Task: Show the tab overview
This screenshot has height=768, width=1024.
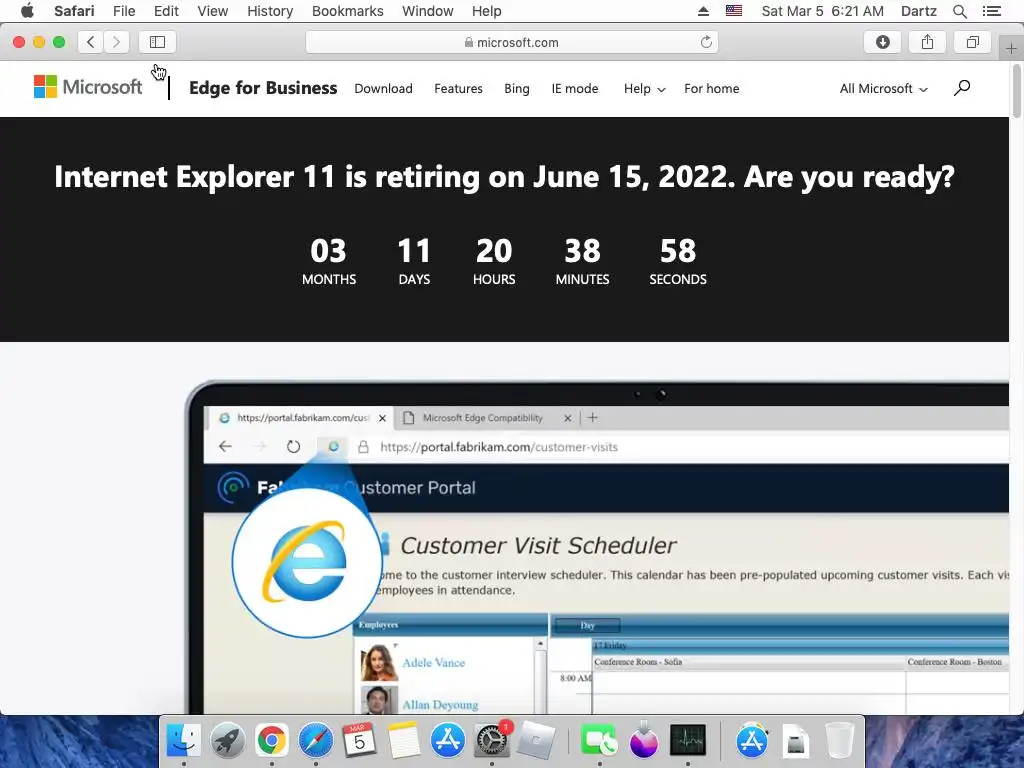Action: 972,42
